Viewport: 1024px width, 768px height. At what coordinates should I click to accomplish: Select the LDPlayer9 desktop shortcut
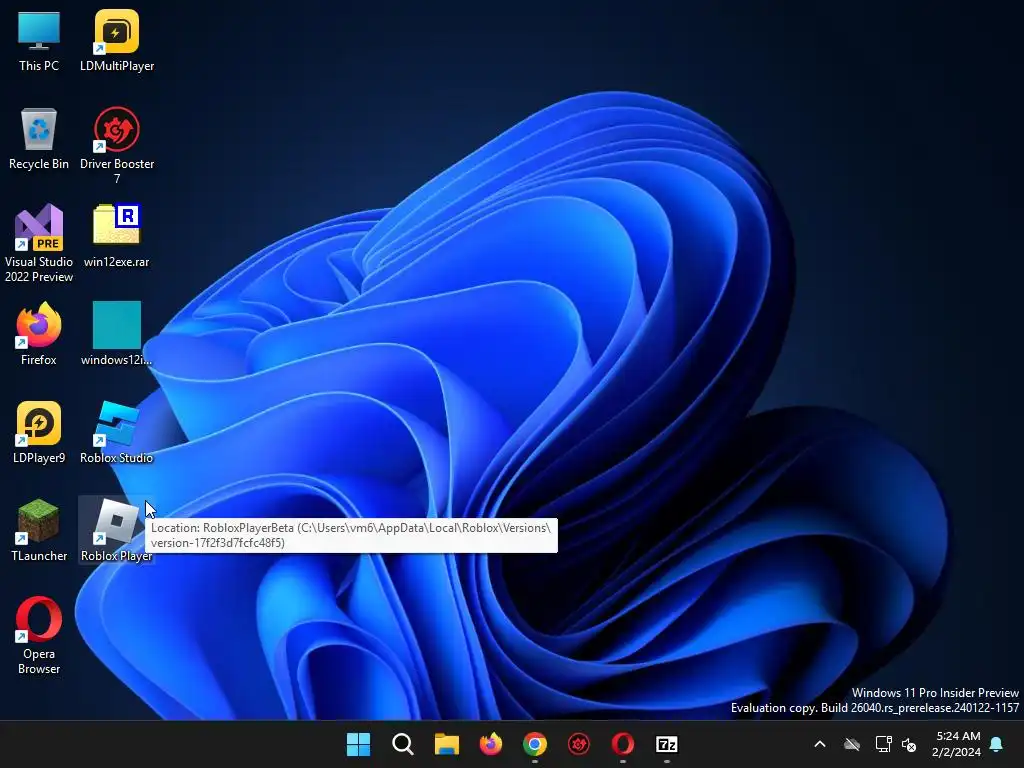39,432
